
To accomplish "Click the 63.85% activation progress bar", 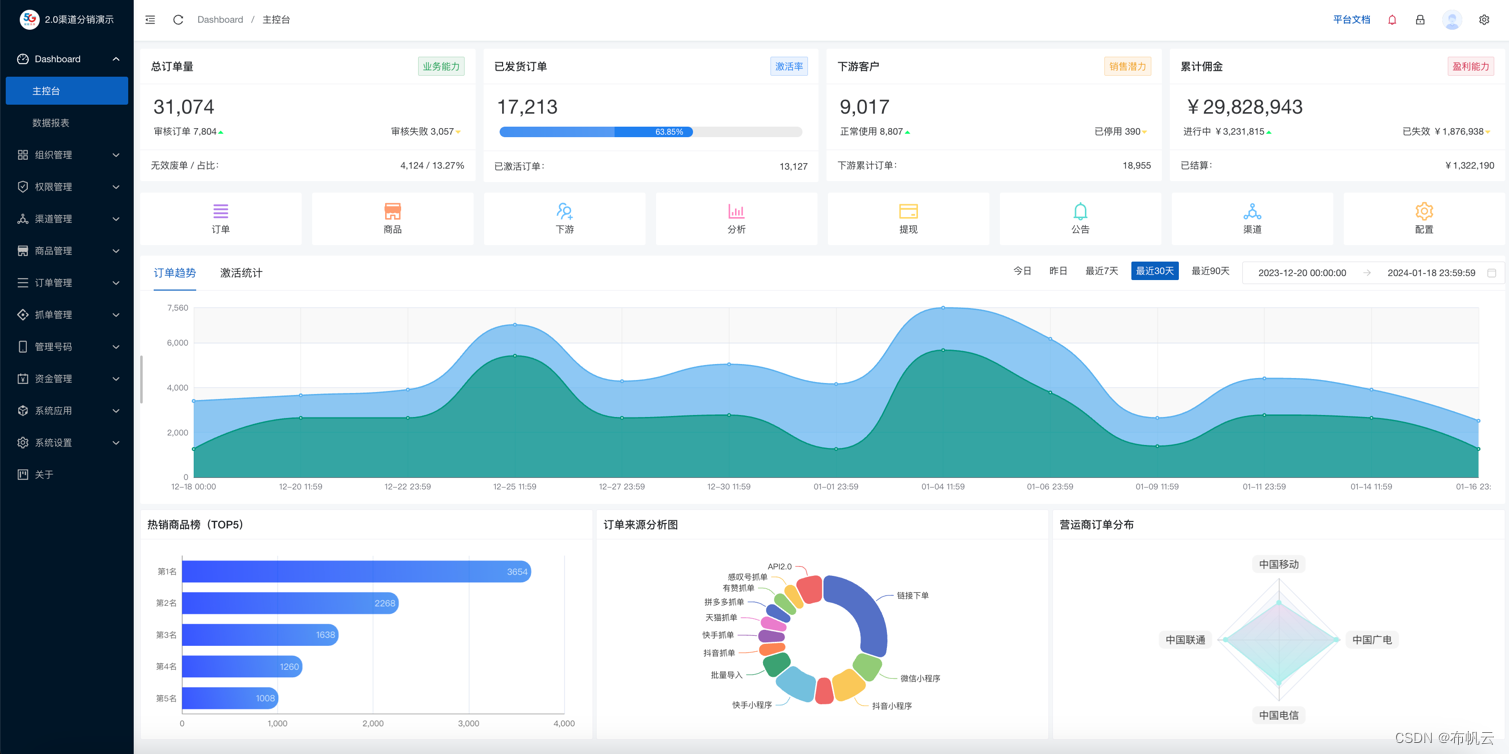I will click(651, 132).
